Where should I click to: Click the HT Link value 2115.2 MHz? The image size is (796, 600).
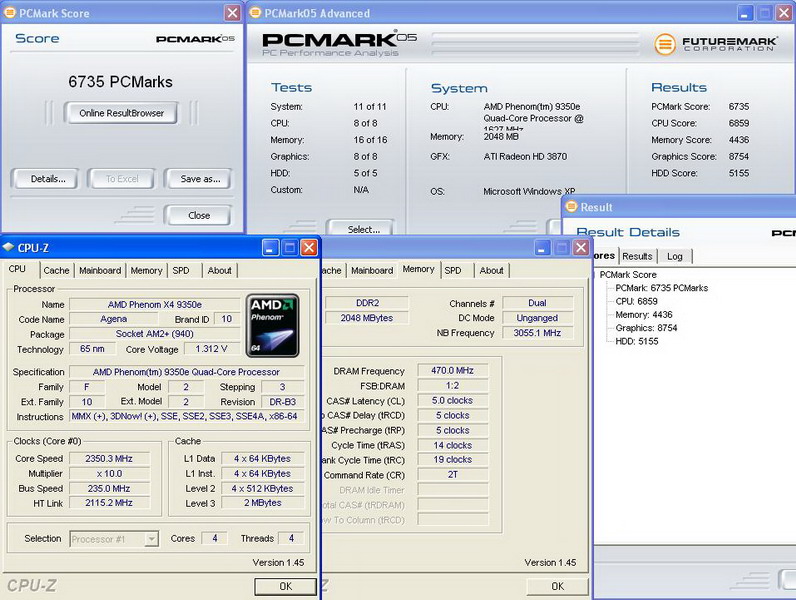coord(109,503)
